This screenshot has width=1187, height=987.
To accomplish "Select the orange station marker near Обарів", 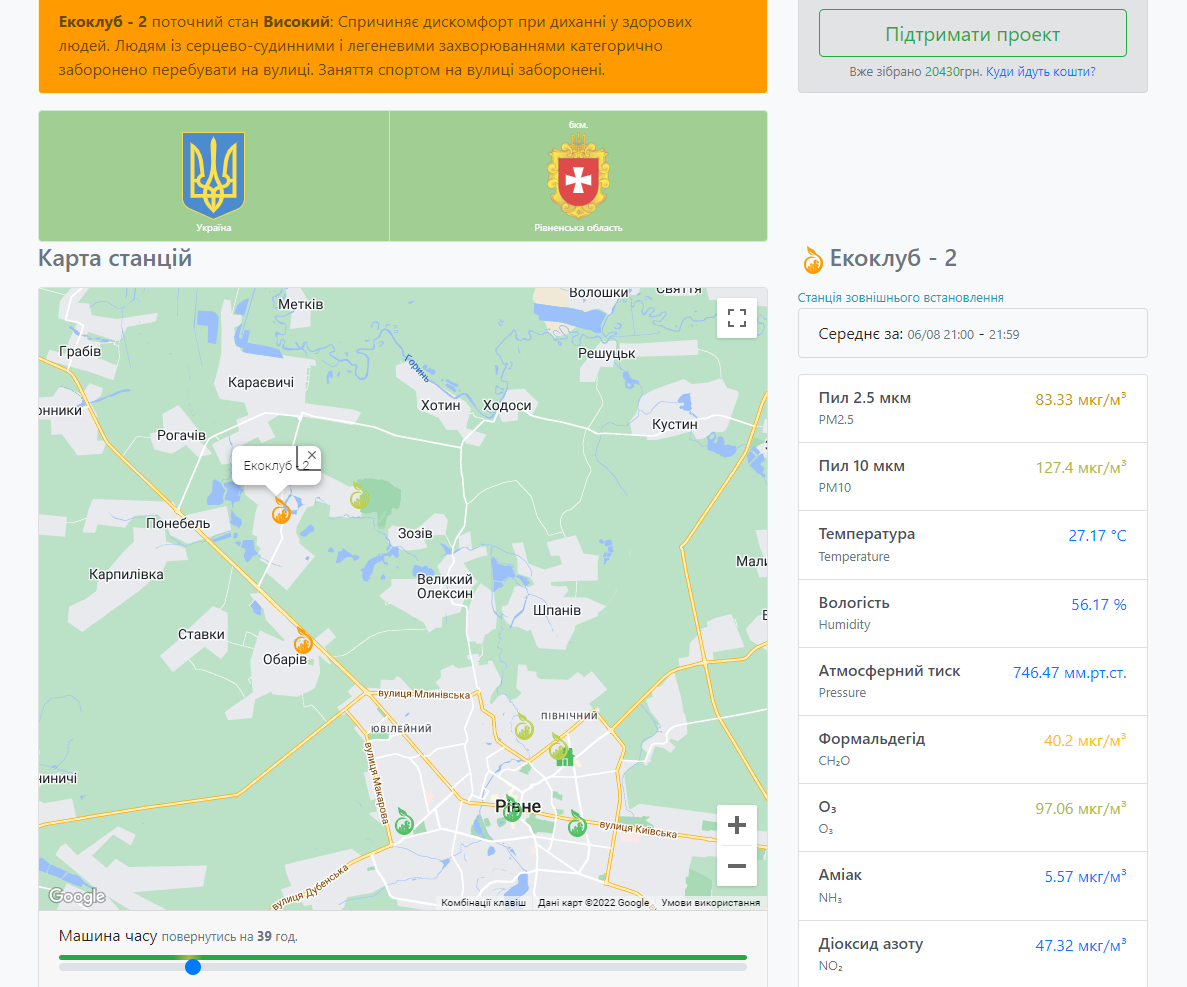I will click(x=303, y=642).
